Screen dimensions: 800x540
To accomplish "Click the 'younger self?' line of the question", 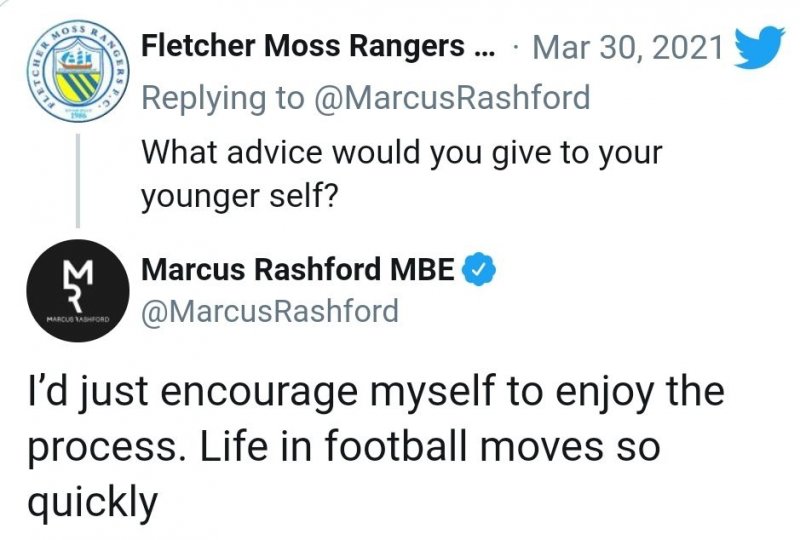I will click(241, 196).
